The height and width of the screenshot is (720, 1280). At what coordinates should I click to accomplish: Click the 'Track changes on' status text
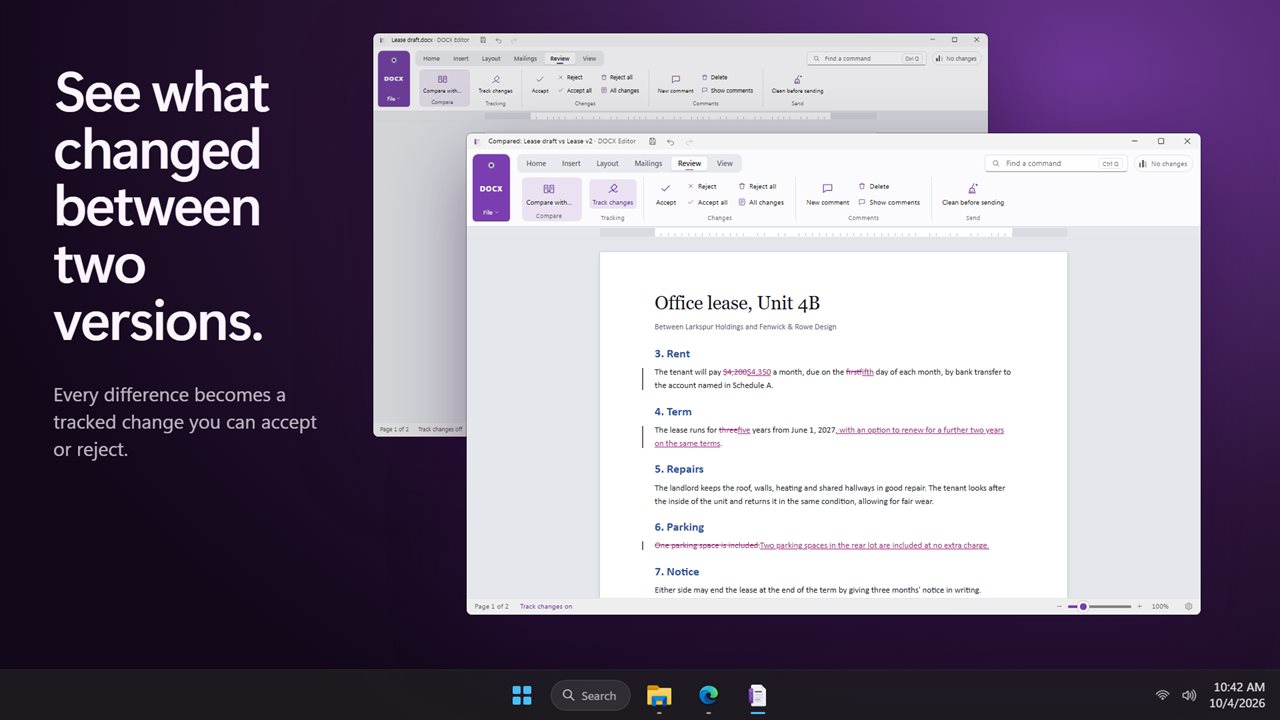(546, 606)
